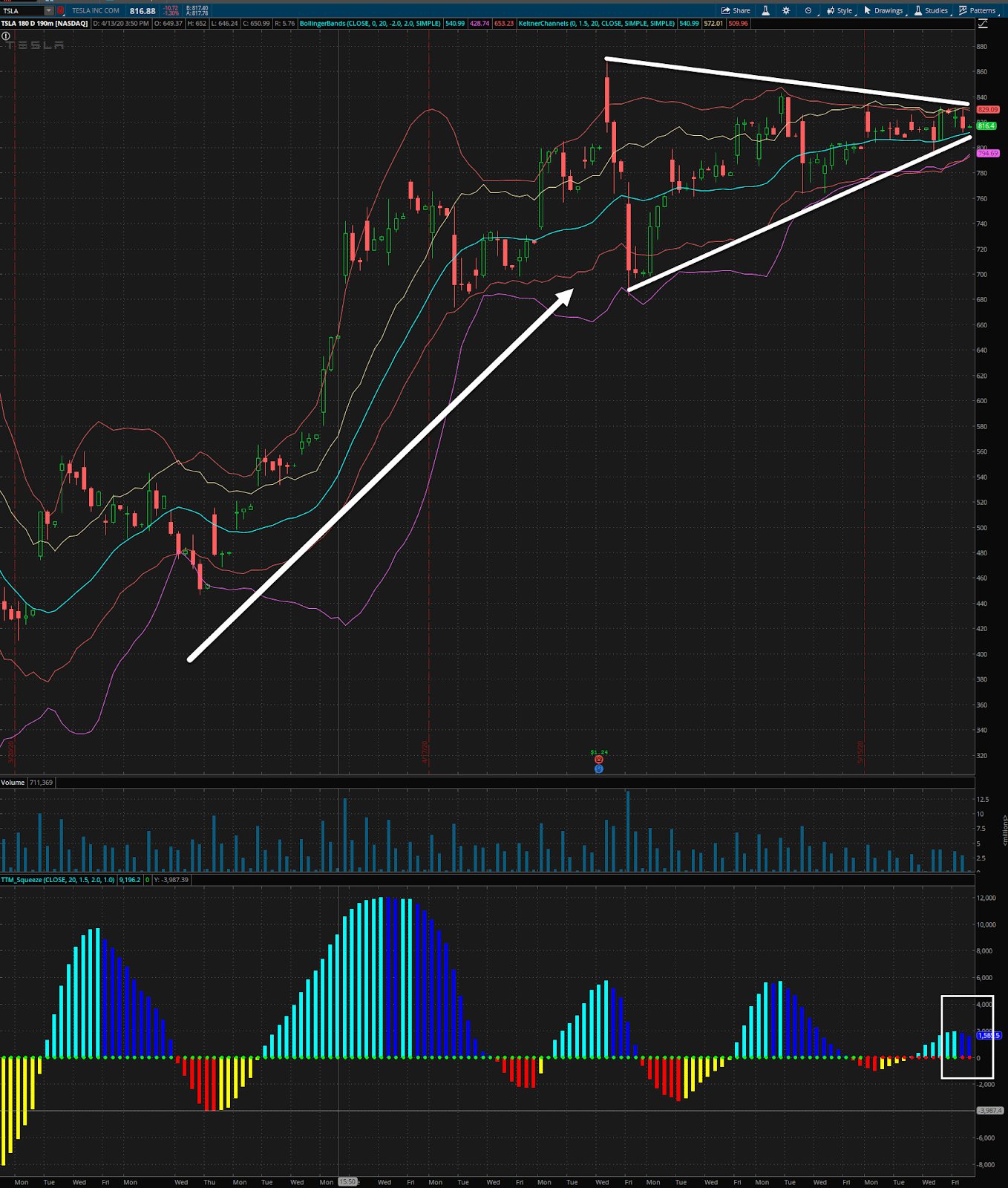
Task: Click the Keltner value 572.01
Action: (x=713, y=24)
